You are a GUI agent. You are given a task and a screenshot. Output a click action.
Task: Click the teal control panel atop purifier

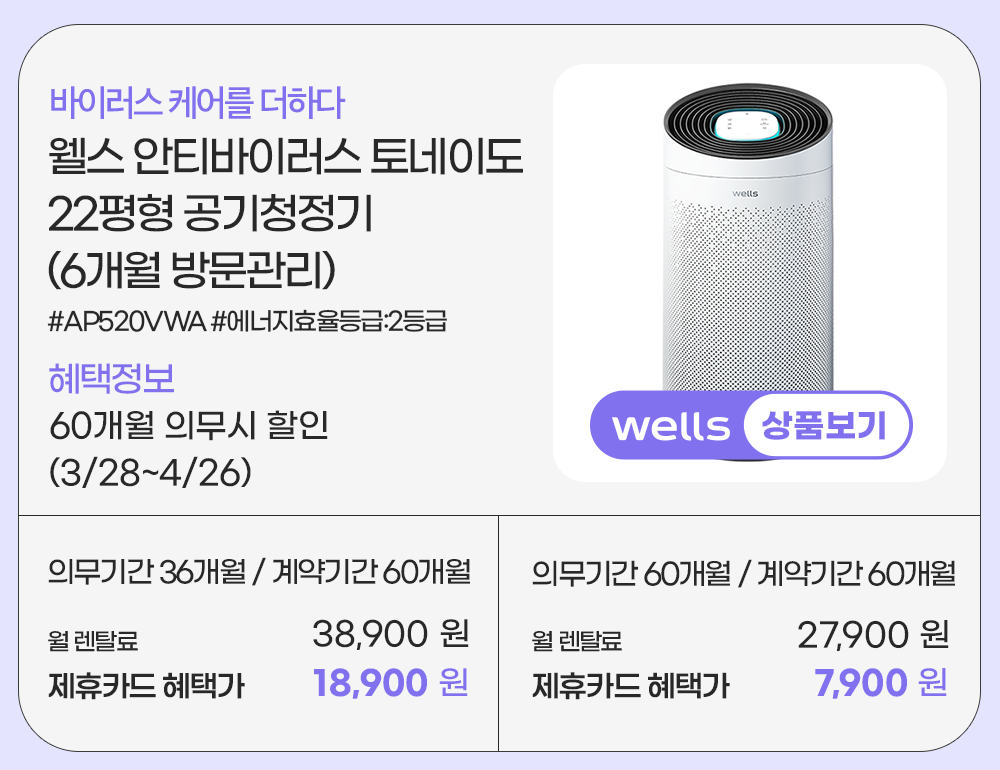pyautogui.click(x=745, y=124)
